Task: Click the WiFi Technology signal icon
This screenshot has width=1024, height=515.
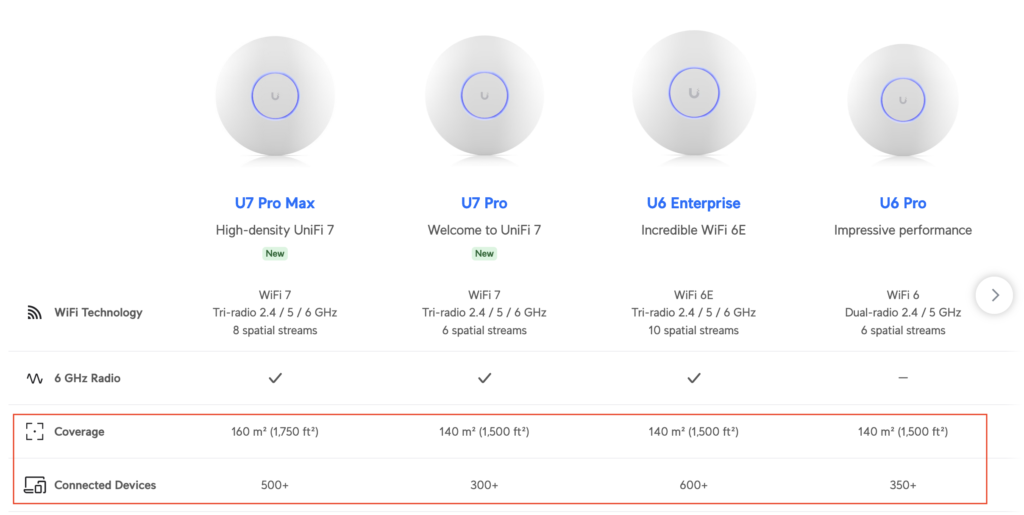Action: pos(35,313)
